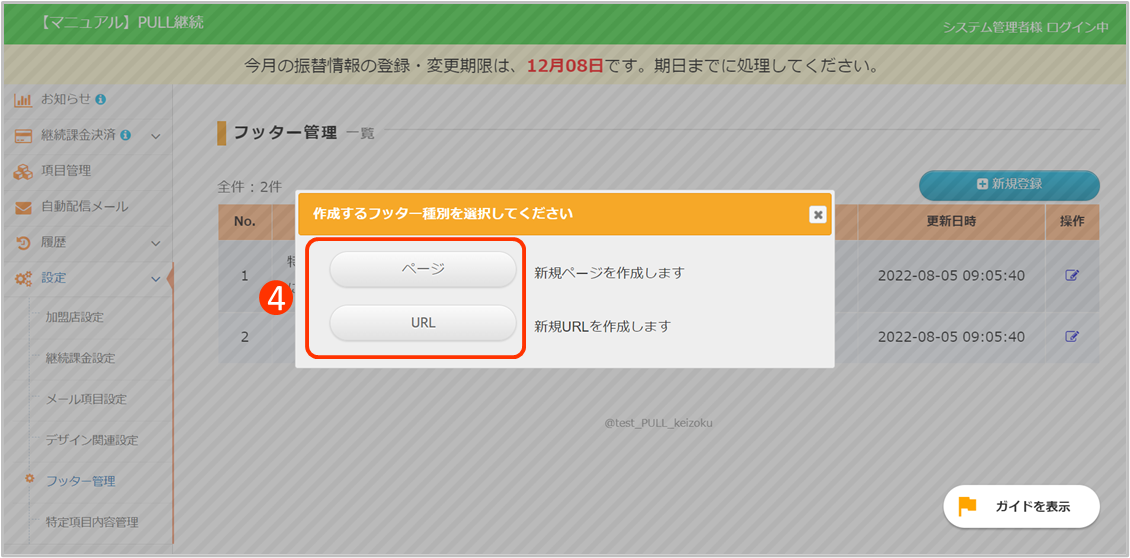Click the edit icon in row 1
Screen dimensions: 1130x558
click(x=1072, y=276)
